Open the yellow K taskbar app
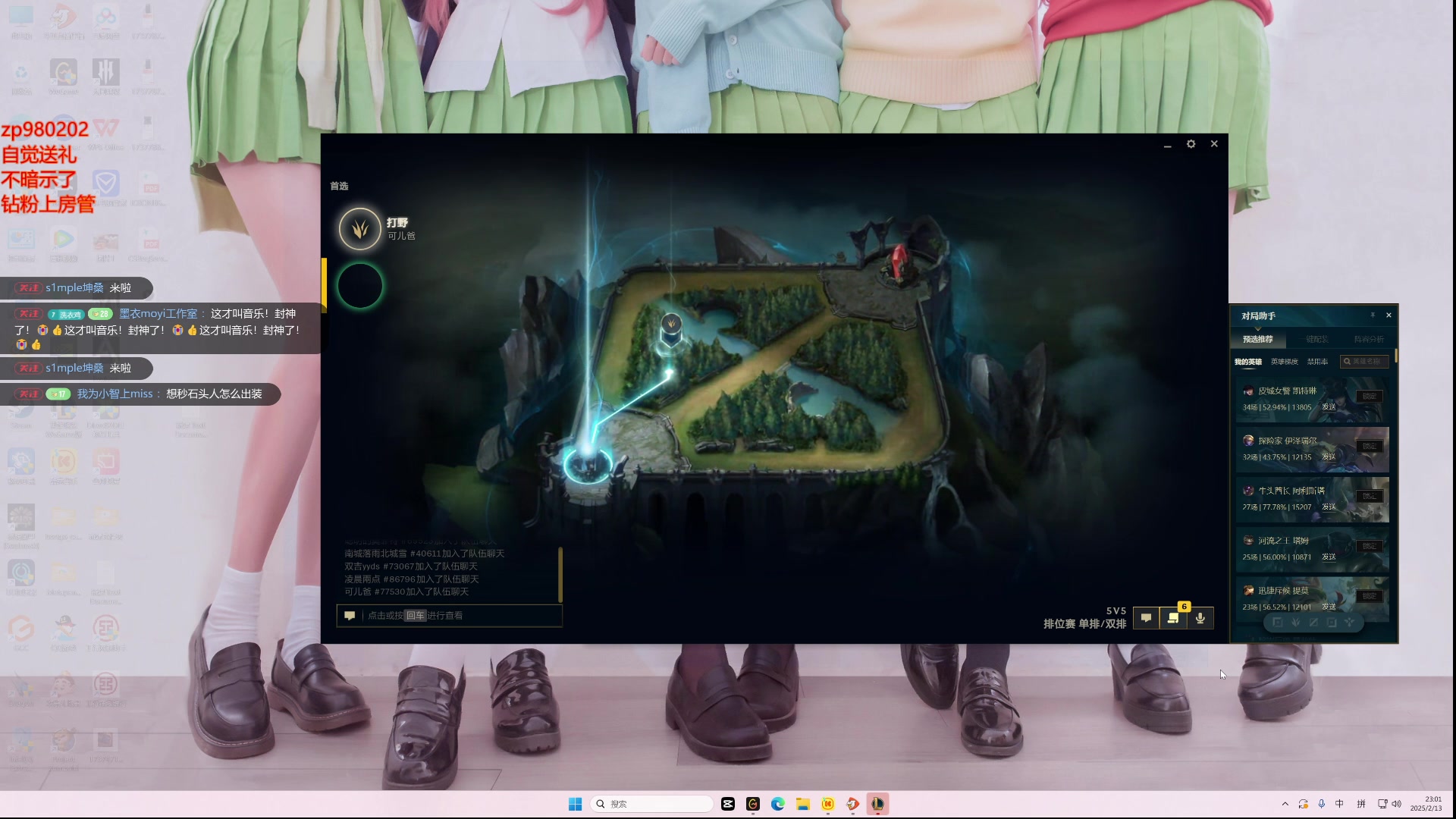The image size is (1456, 819). coord(828,804)
